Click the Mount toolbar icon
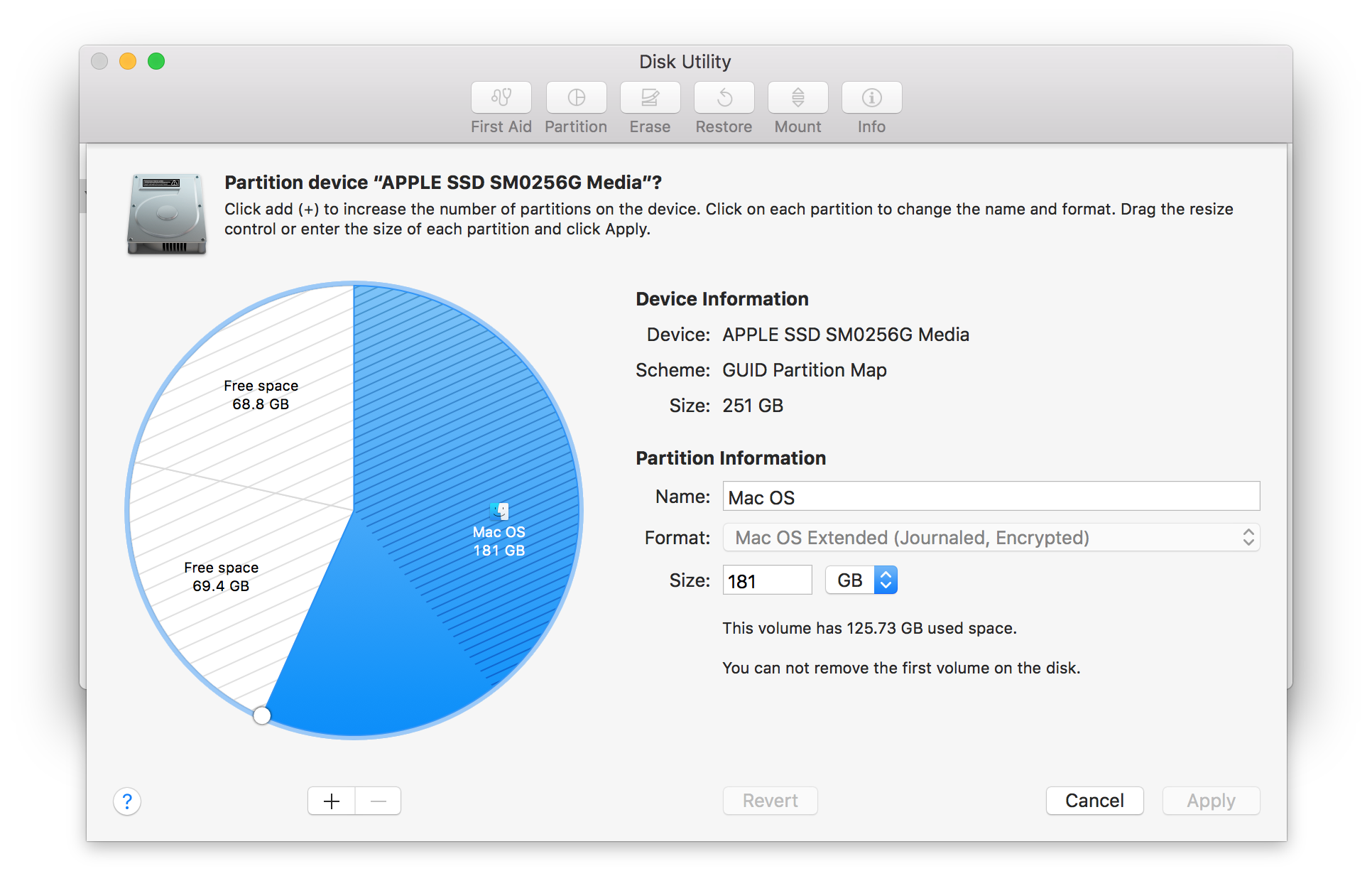This screenshot has width=1372, height=871. coord(797,97)
